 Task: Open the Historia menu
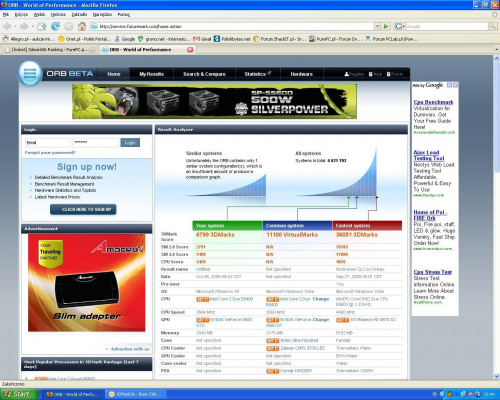pos(58,15)
